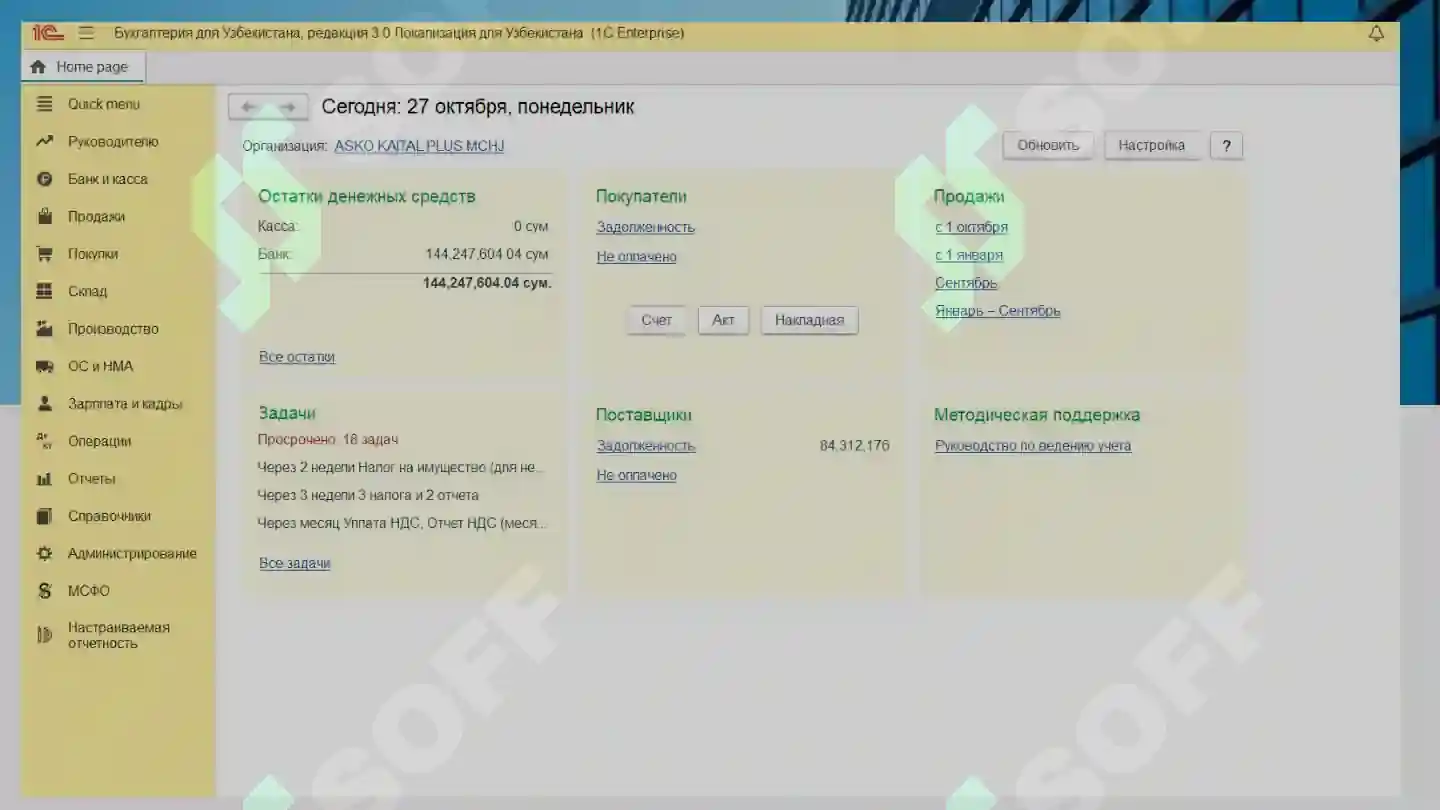Click the Счет button
The width and height of the screenshot is (1440, 810).
coord(656,320)
